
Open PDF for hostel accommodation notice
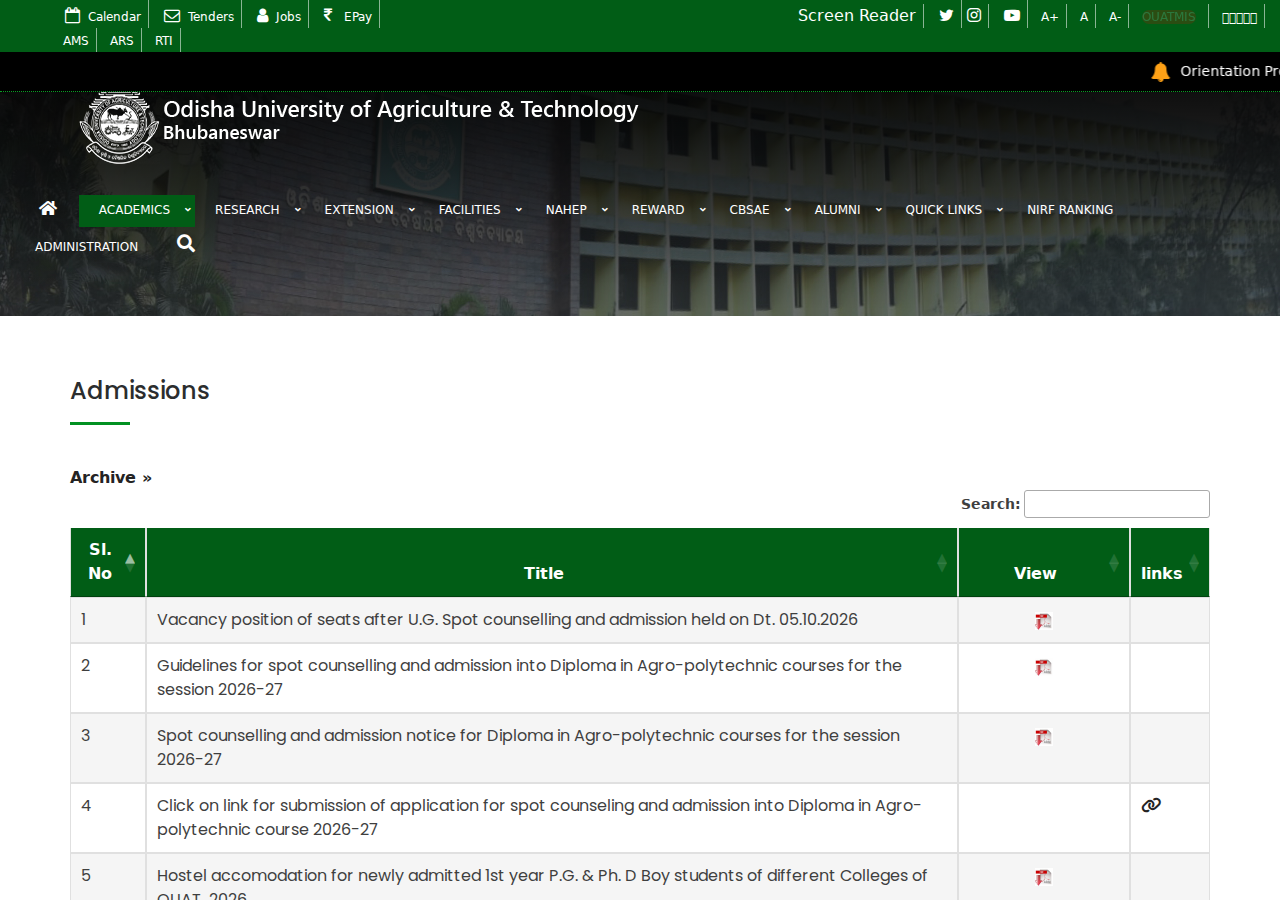[x=1044, y=877]
